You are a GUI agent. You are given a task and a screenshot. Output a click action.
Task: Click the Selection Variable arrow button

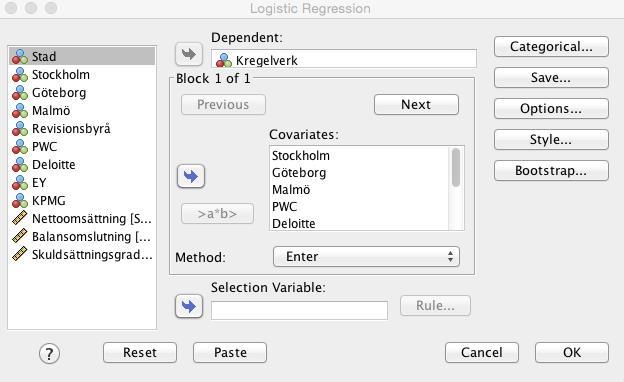189,306
